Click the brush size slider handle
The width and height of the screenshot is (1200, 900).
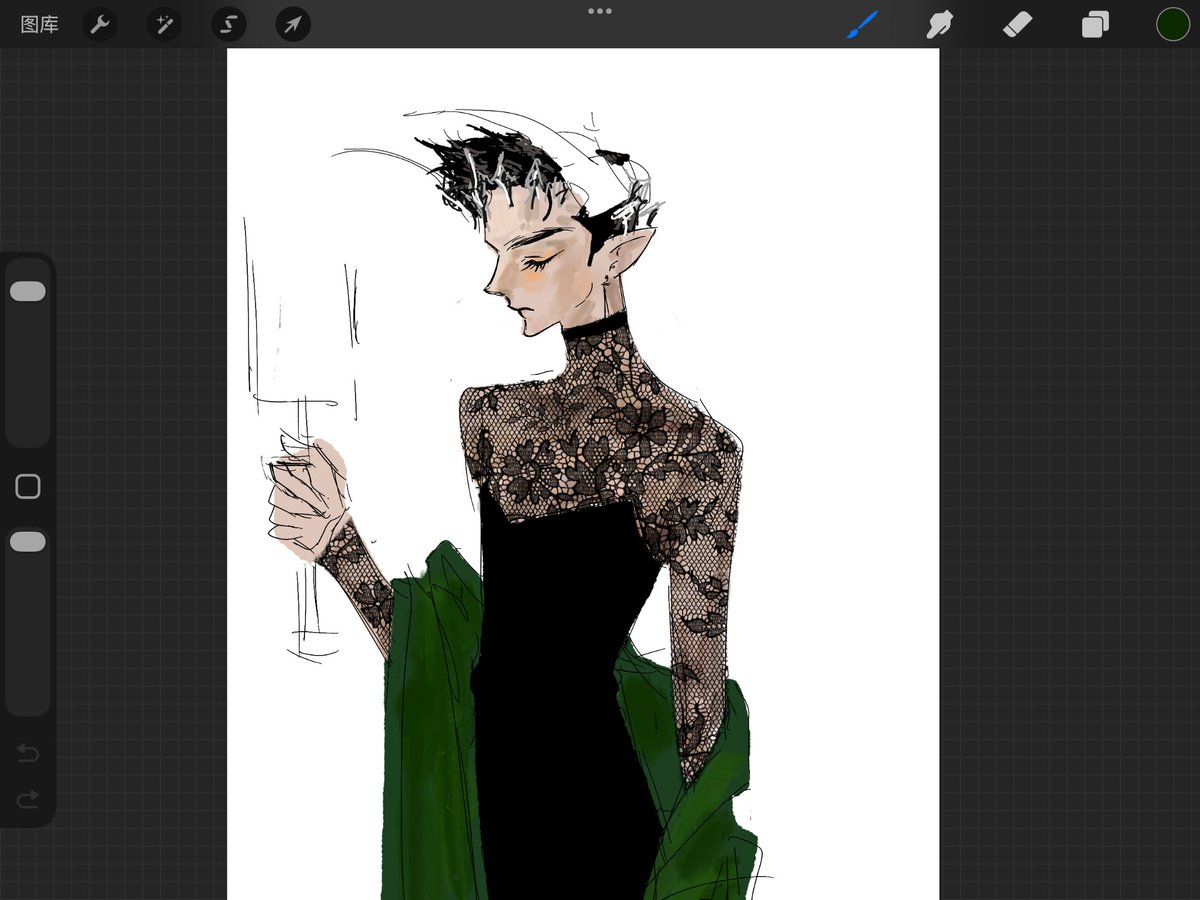tap(28, 291)
